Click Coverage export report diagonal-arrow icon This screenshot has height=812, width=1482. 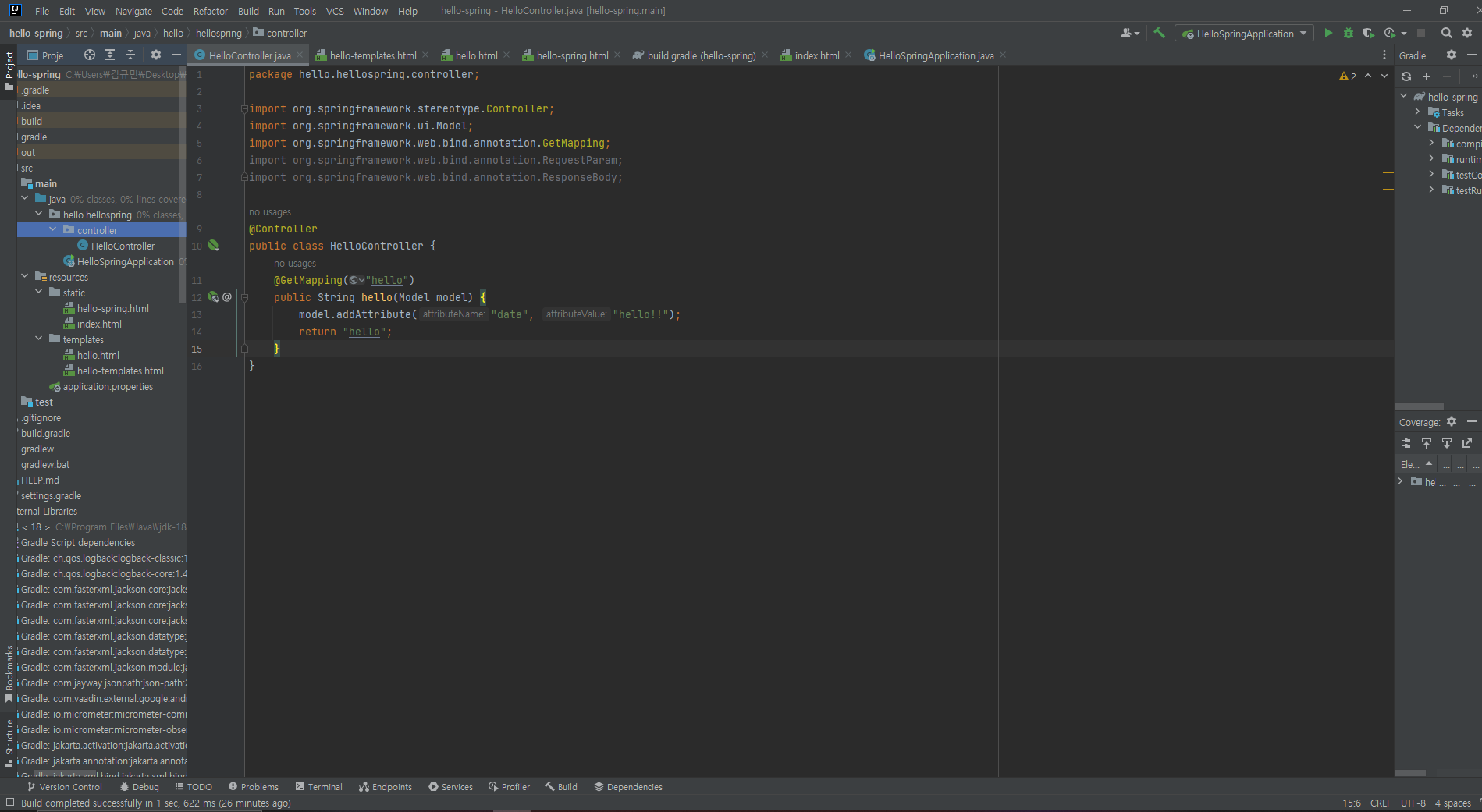pyautogui.click(x=1467, y=443)
